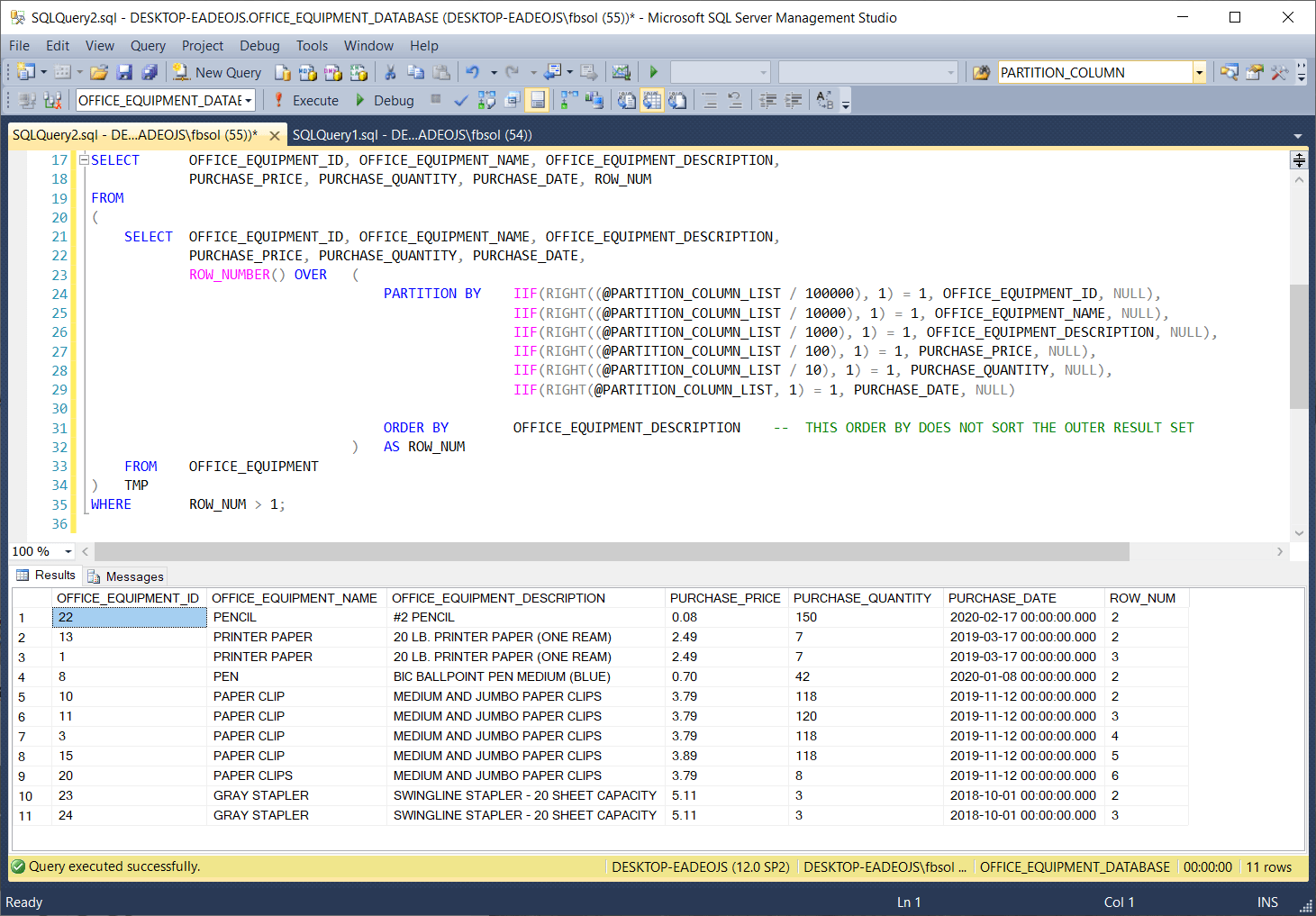Open the PARTITION_COLUMN combo box dropdown
This screenshot has height=916, width=1316.
click(1199, 72)
